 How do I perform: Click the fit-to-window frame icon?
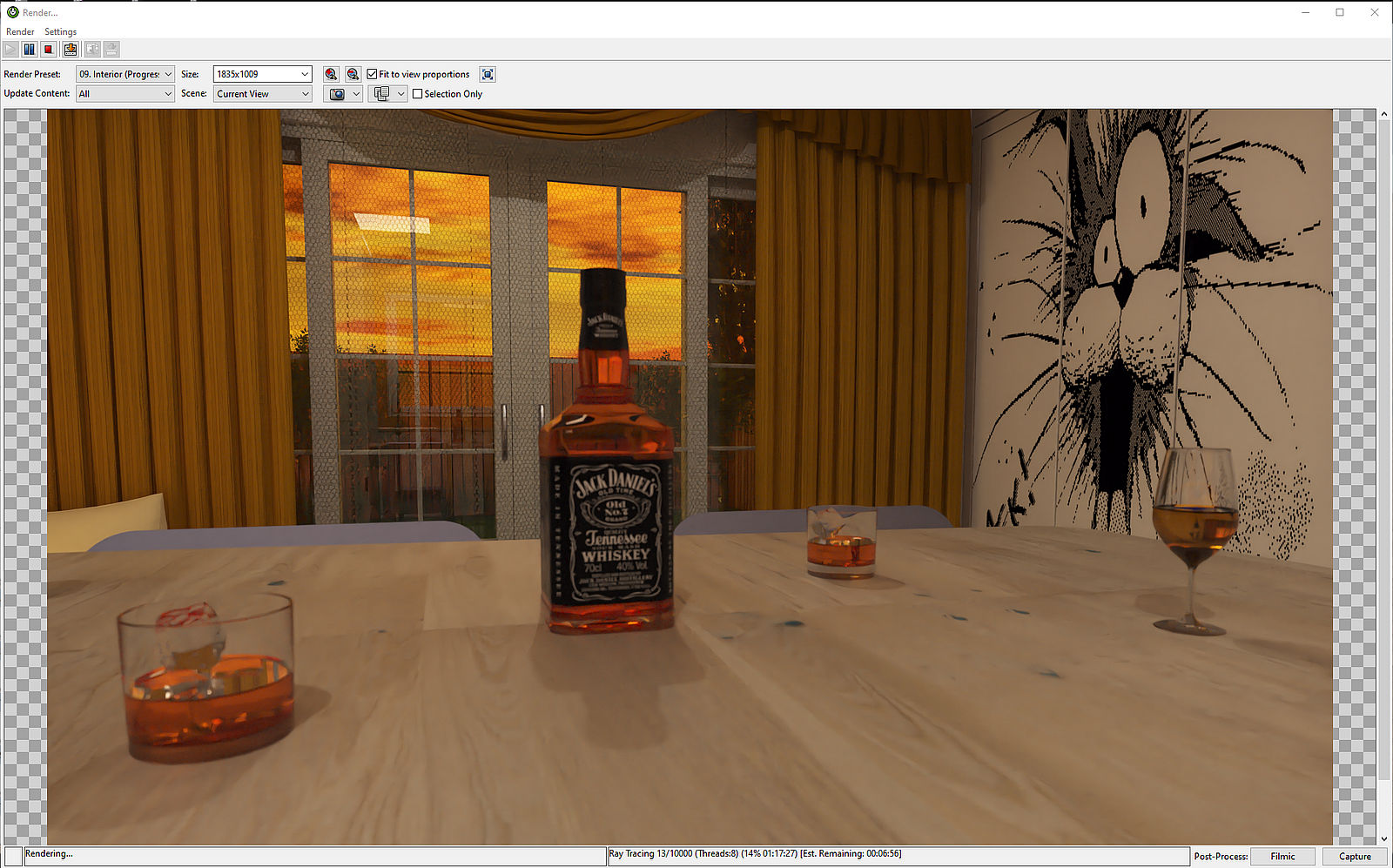pyautogui.click(x=488, y=74)
